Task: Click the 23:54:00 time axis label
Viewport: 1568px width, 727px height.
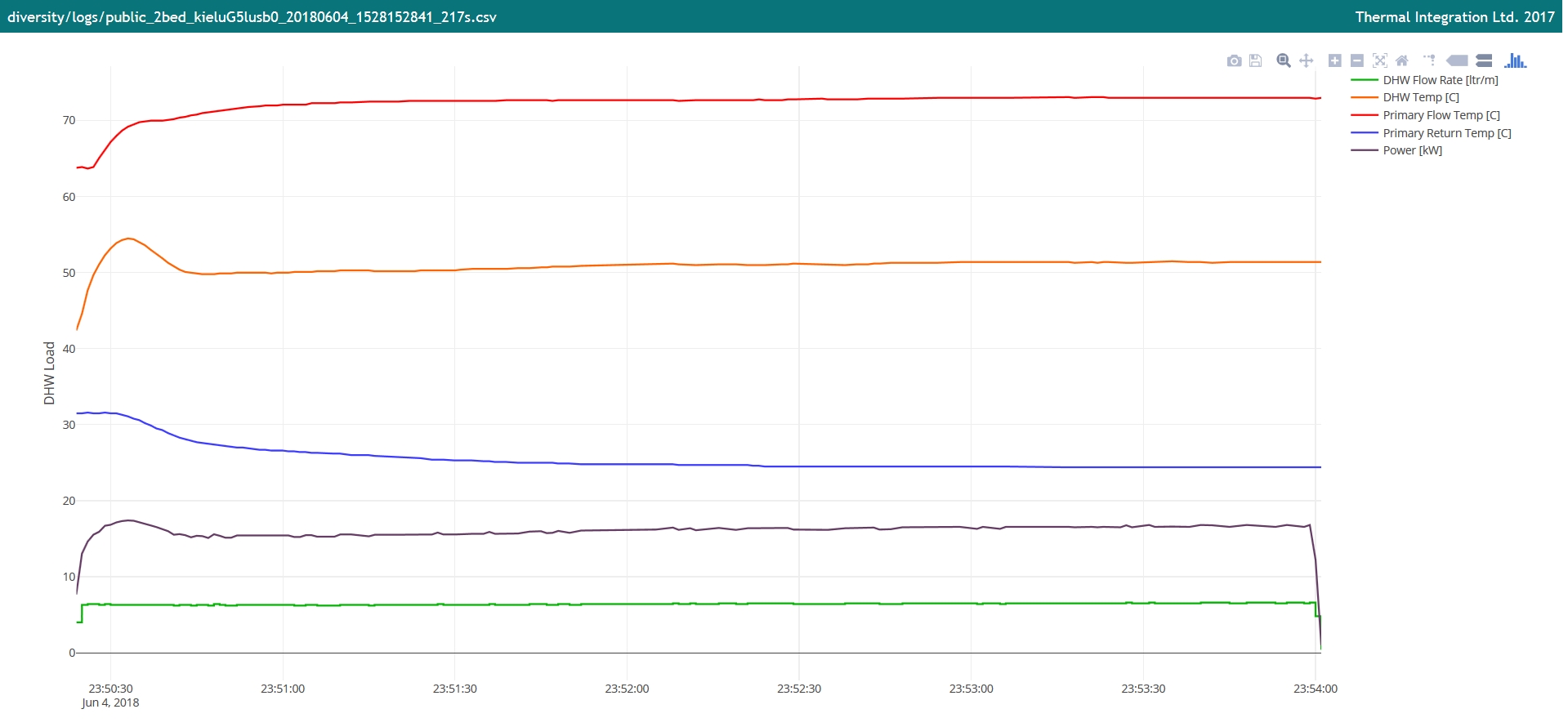Action: coord(1316,689)
